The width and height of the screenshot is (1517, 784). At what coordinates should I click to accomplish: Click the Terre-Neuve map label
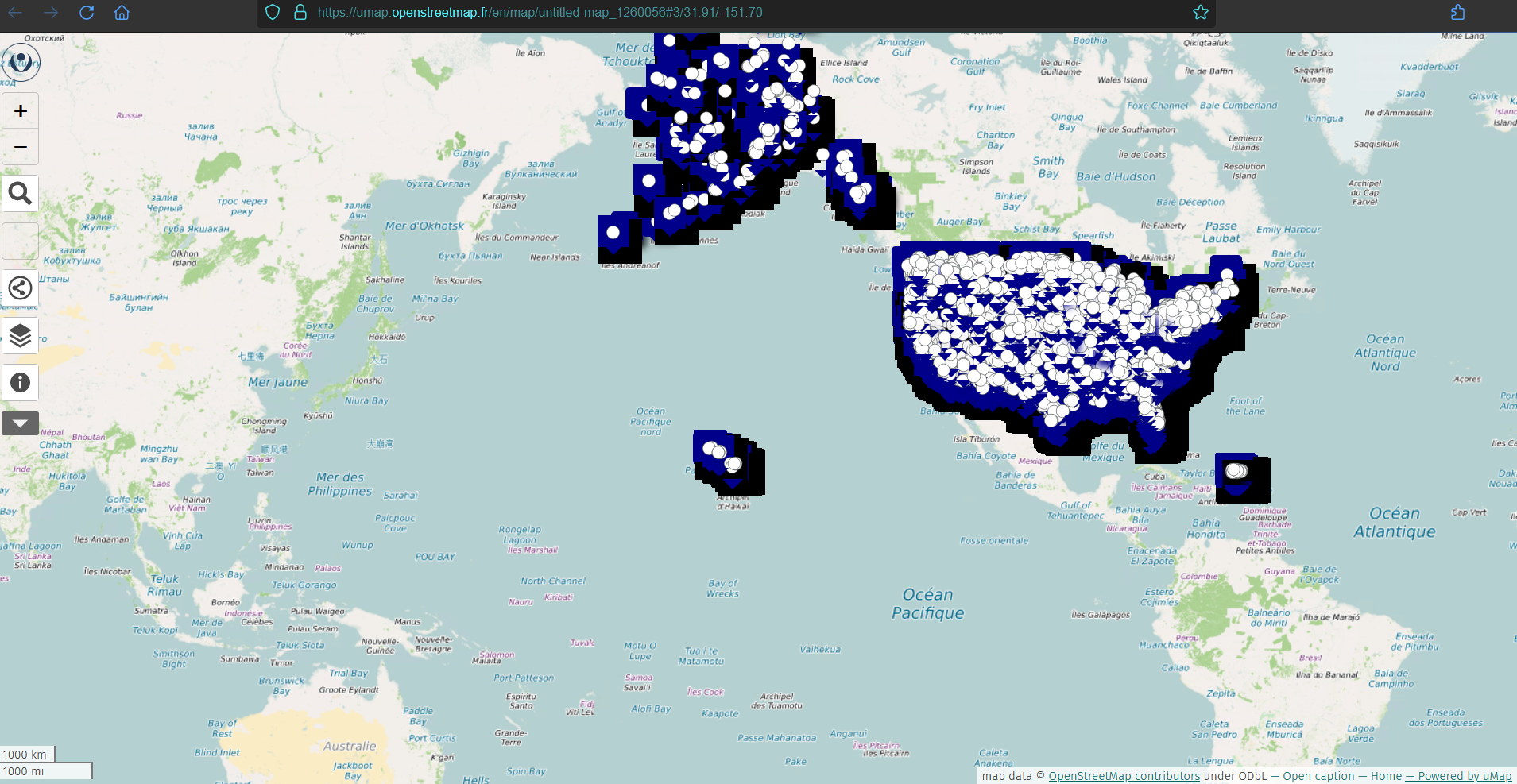(x=1291, y=290)
